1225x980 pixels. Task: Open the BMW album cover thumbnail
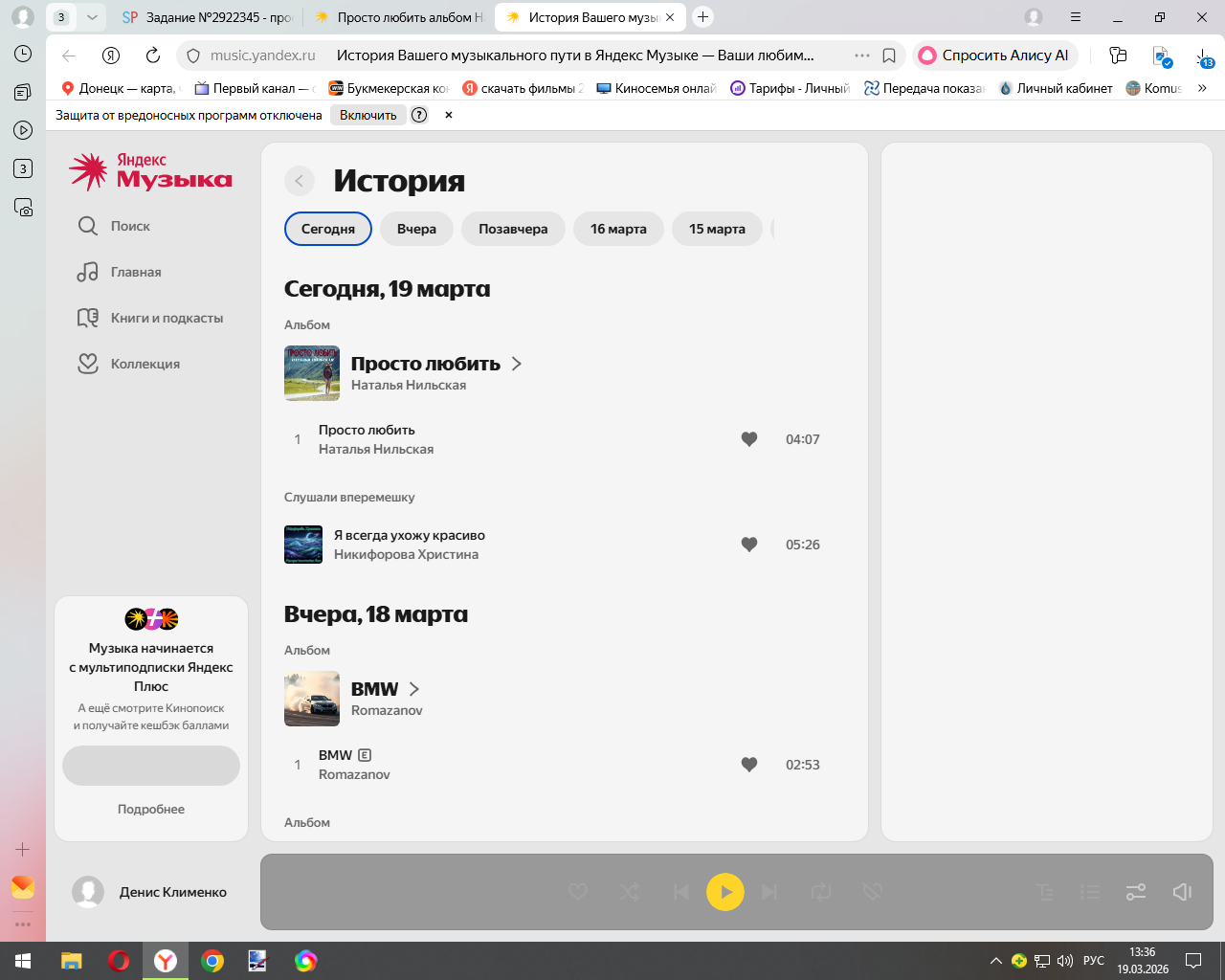(312, 699)
